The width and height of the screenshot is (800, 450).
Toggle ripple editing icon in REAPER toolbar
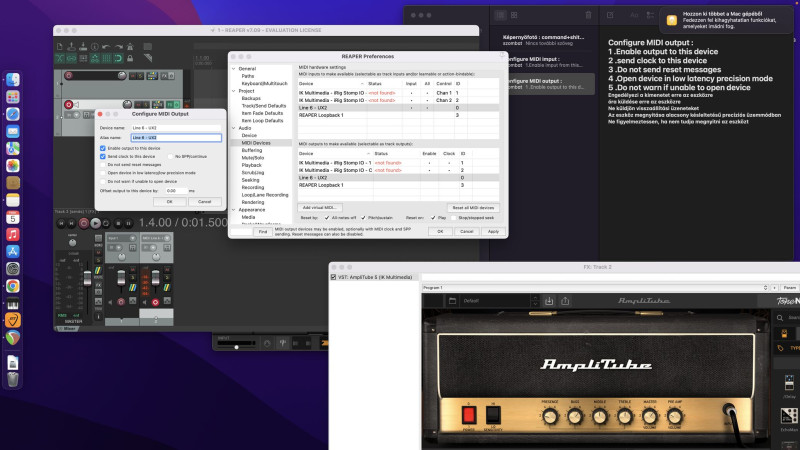point(83,59)
